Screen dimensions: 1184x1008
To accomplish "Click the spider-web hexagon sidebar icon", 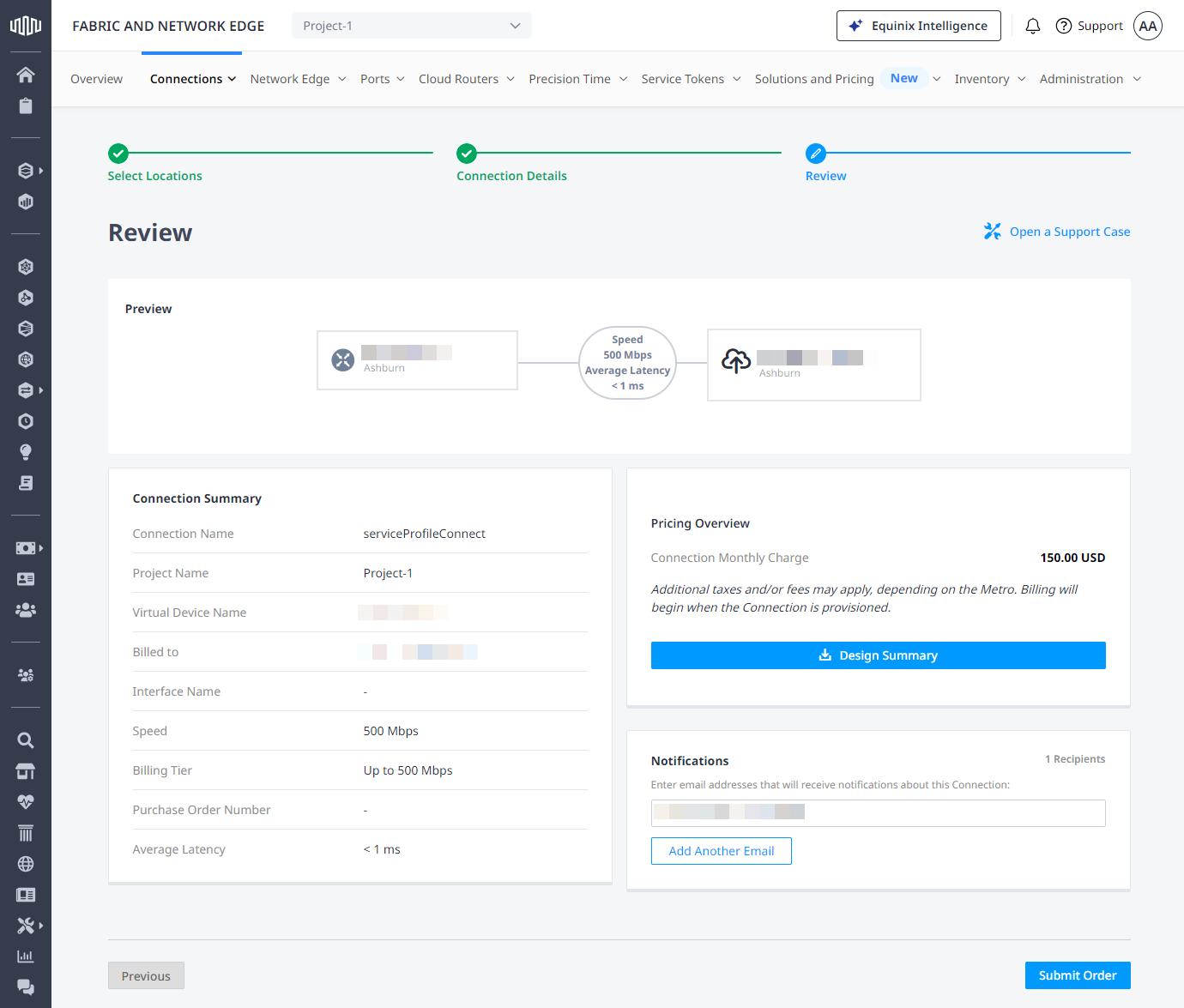I will click(x=26, y=267).
